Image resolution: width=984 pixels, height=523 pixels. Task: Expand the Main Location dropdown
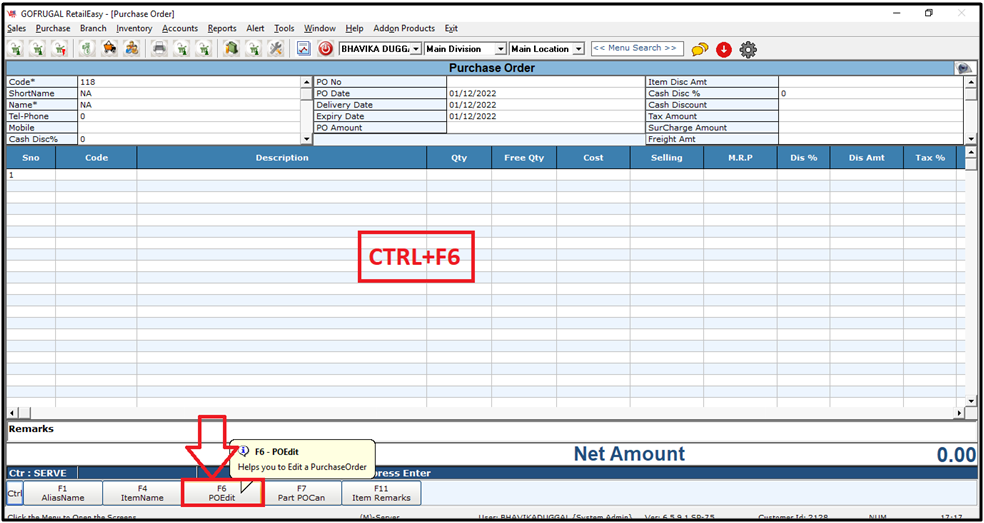pos(579,49)
